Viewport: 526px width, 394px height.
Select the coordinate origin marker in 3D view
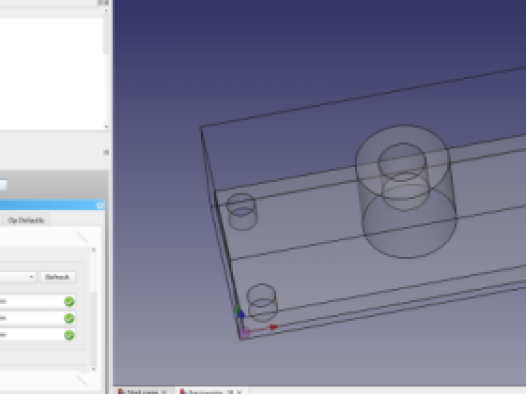(244, 333)
